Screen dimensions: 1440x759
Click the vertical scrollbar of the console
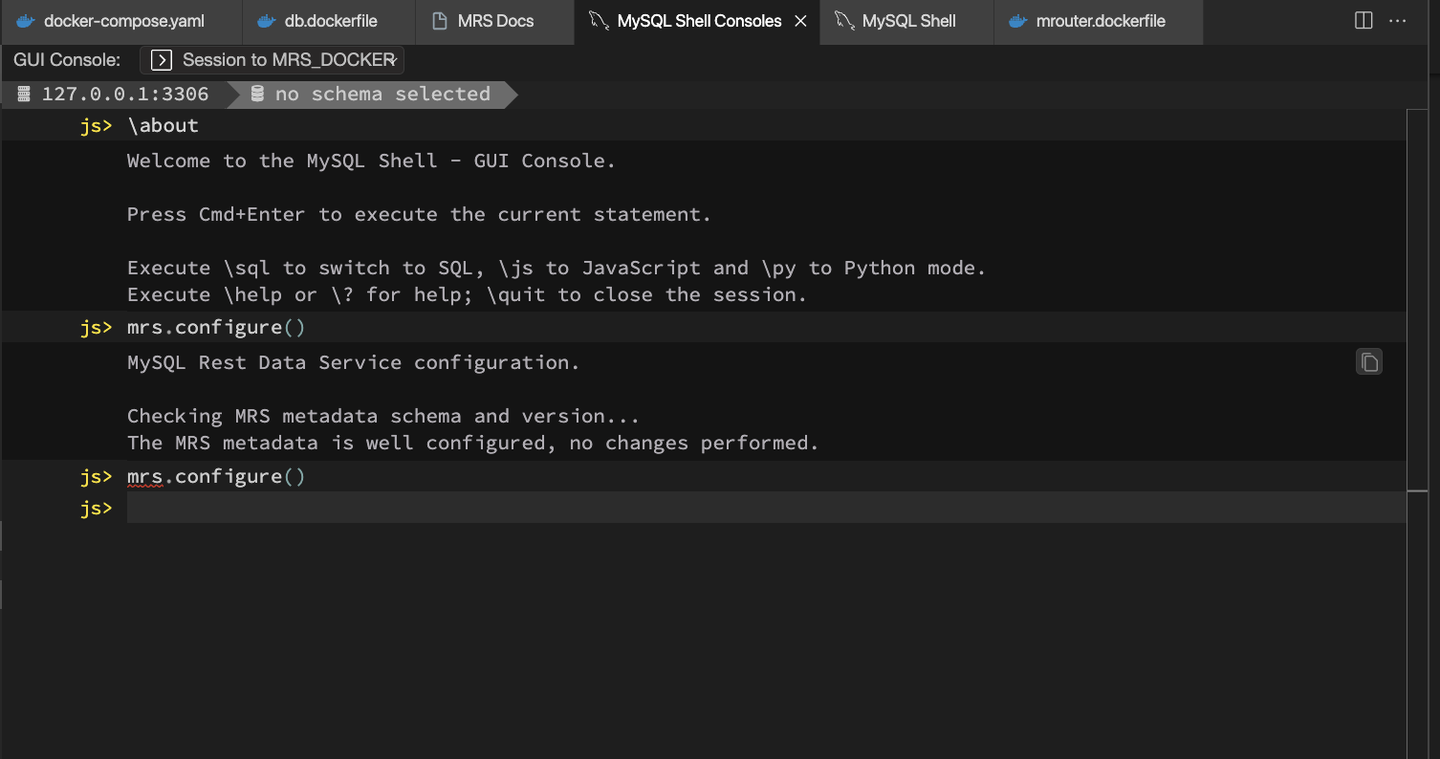click(x=1419, y=300)
